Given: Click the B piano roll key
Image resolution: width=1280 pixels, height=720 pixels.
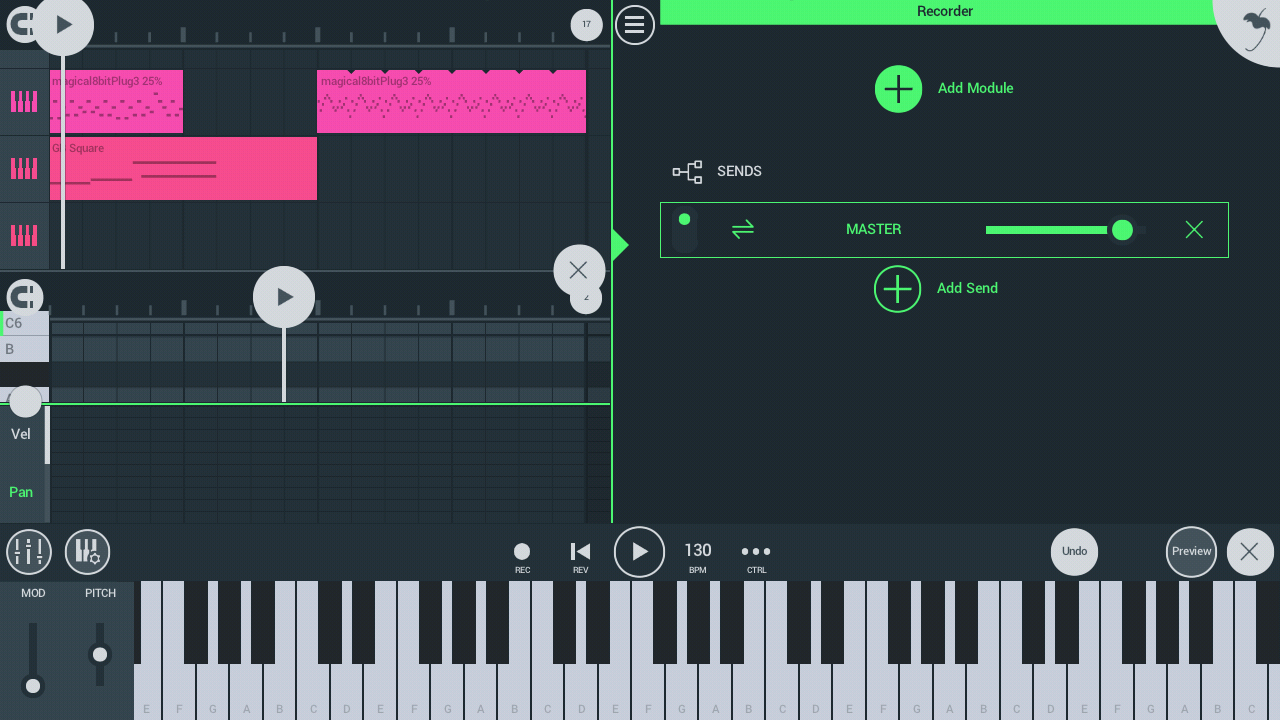Looking at the screenshot, I should pos(25,349).
